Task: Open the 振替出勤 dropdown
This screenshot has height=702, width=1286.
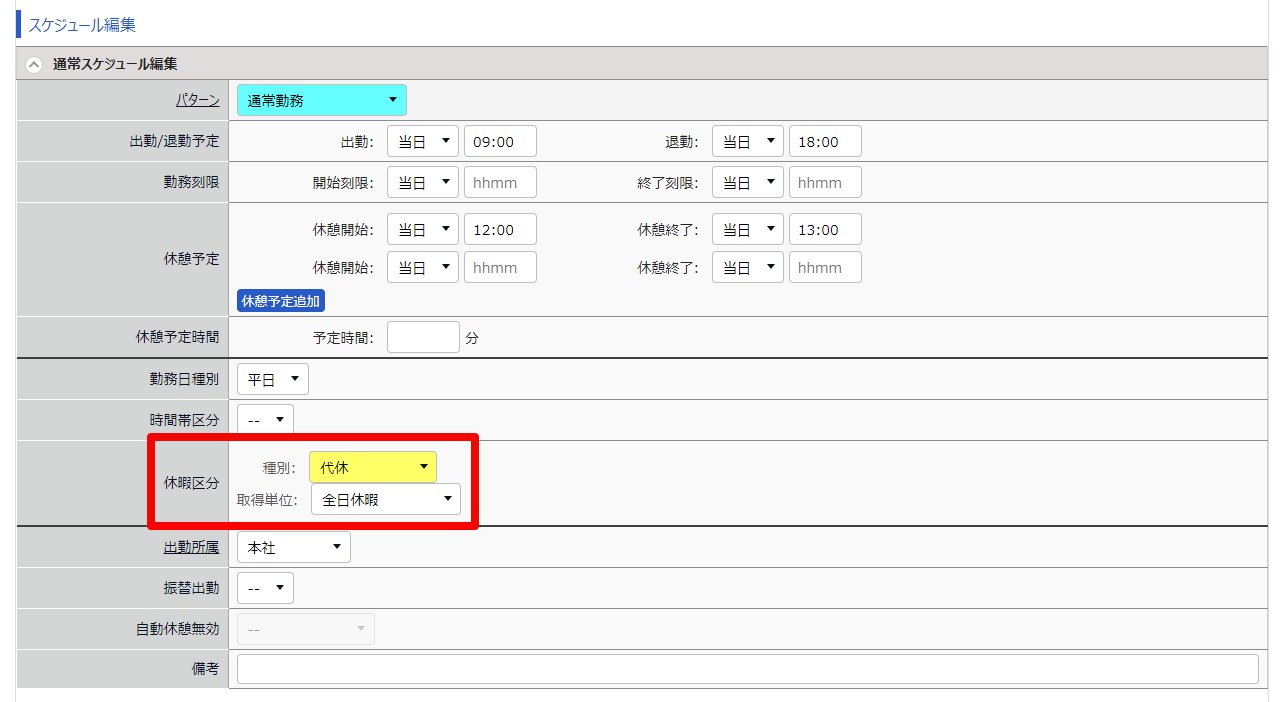Action: pyautogui.click(x=266, y=588)
